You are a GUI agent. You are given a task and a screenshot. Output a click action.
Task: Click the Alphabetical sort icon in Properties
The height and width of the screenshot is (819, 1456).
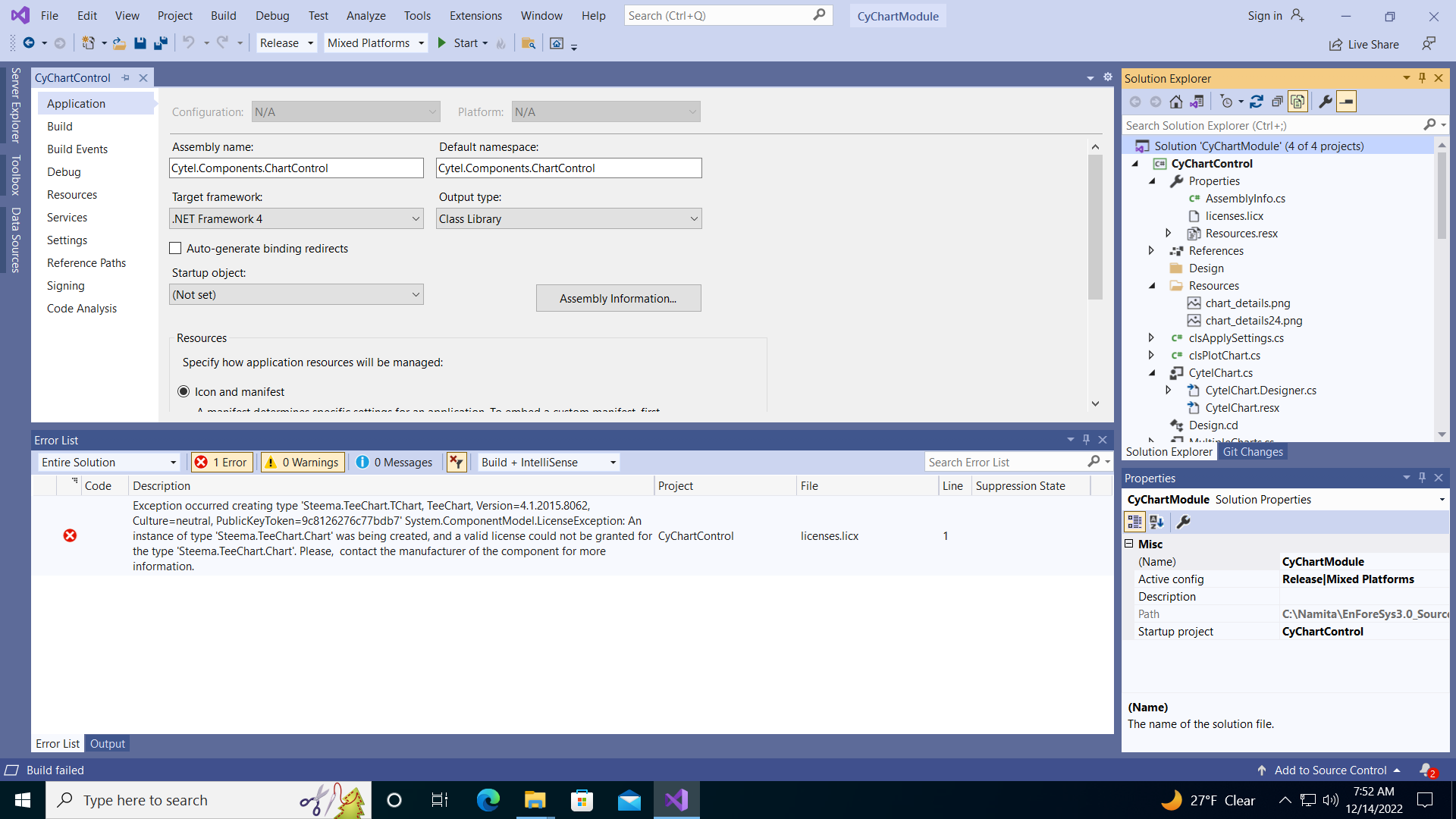tap(1156, 522)
